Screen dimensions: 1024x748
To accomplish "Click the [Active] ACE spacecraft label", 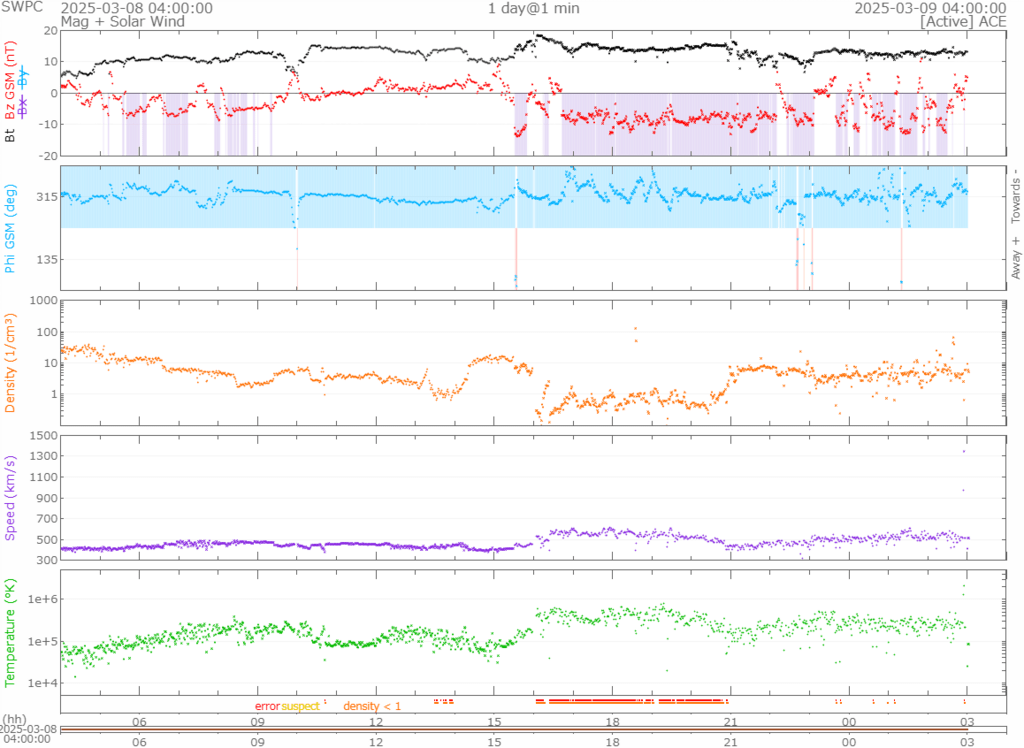I will tap(963, 22).
